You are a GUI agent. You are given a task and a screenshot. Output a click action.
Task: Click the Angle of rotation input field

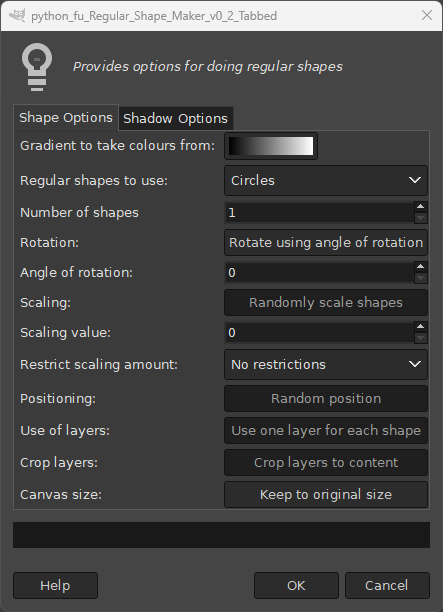tap(319, 272)
